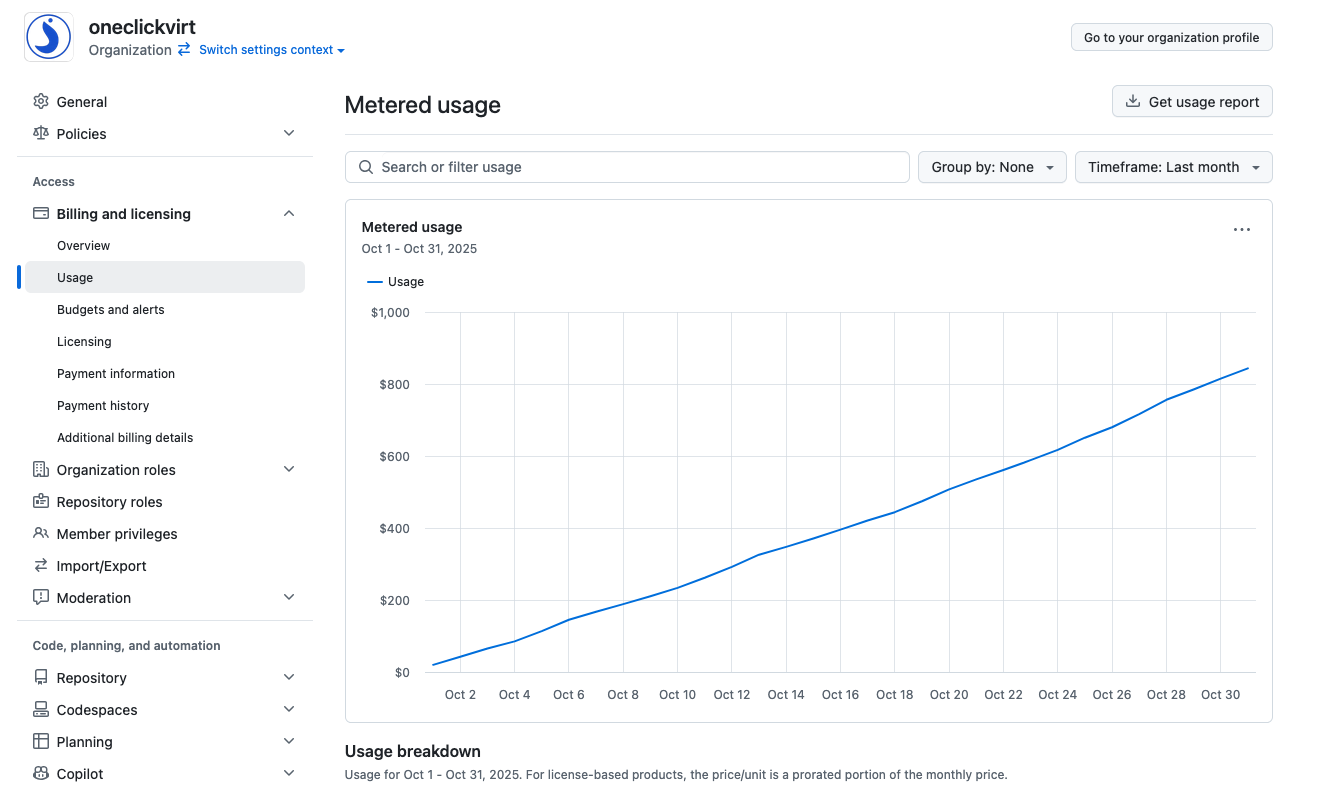This screenshot has height=787, width=1331.
Task: Click the Get usage report button
Action: (1192, 102)
